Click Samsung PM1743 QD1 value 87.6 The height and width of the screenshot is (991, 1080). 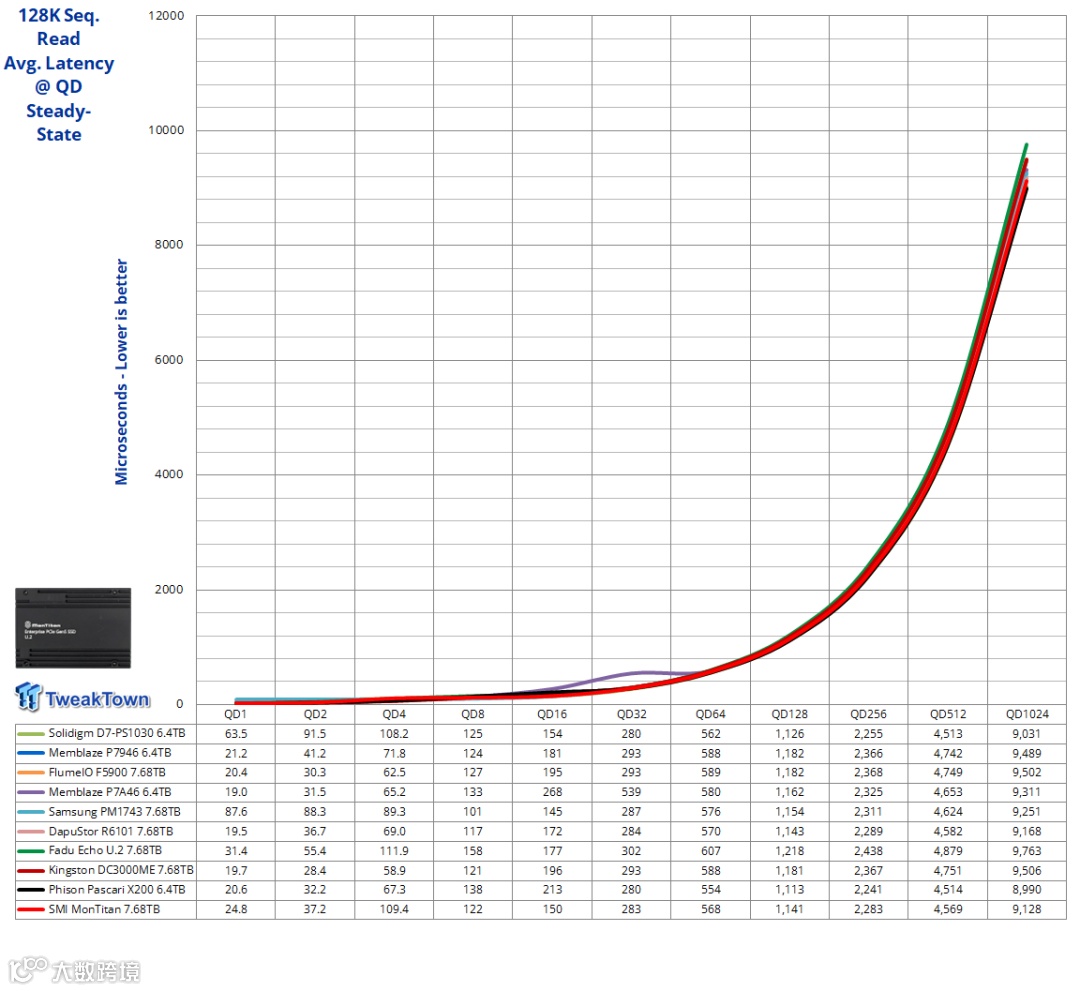236,812
